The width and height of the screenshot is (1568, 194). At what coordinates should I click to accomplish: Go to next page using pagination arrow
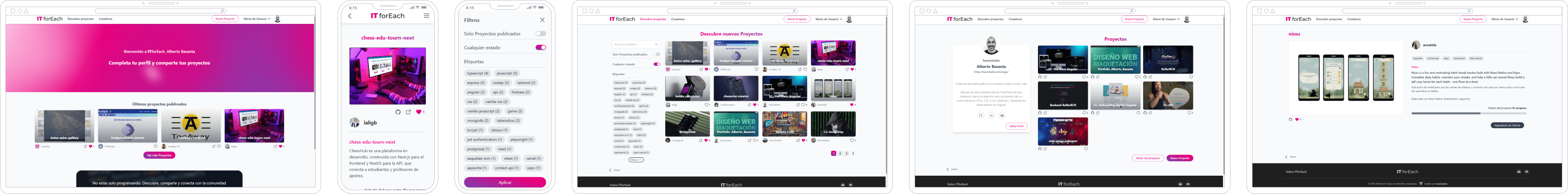[853, 153]
